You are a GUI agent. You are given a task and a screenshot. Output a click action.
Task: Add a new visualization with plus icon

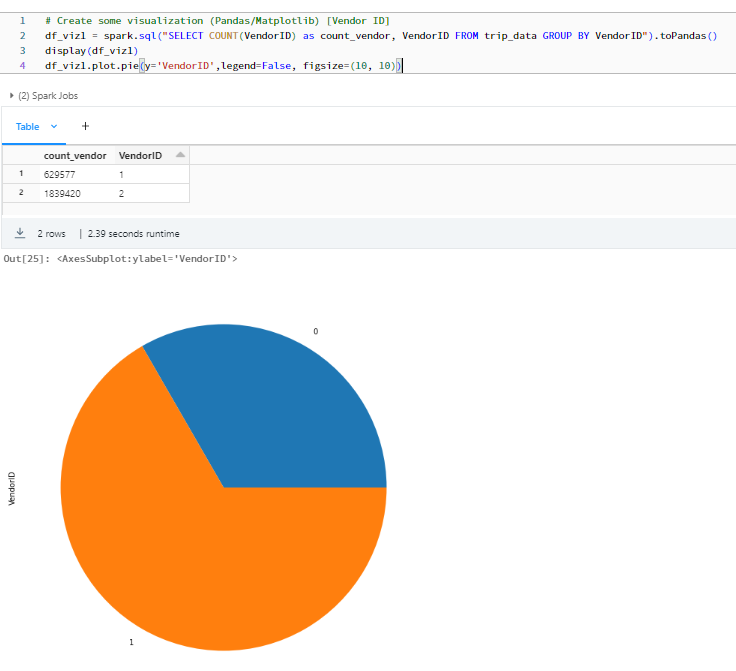coord(85,126)
